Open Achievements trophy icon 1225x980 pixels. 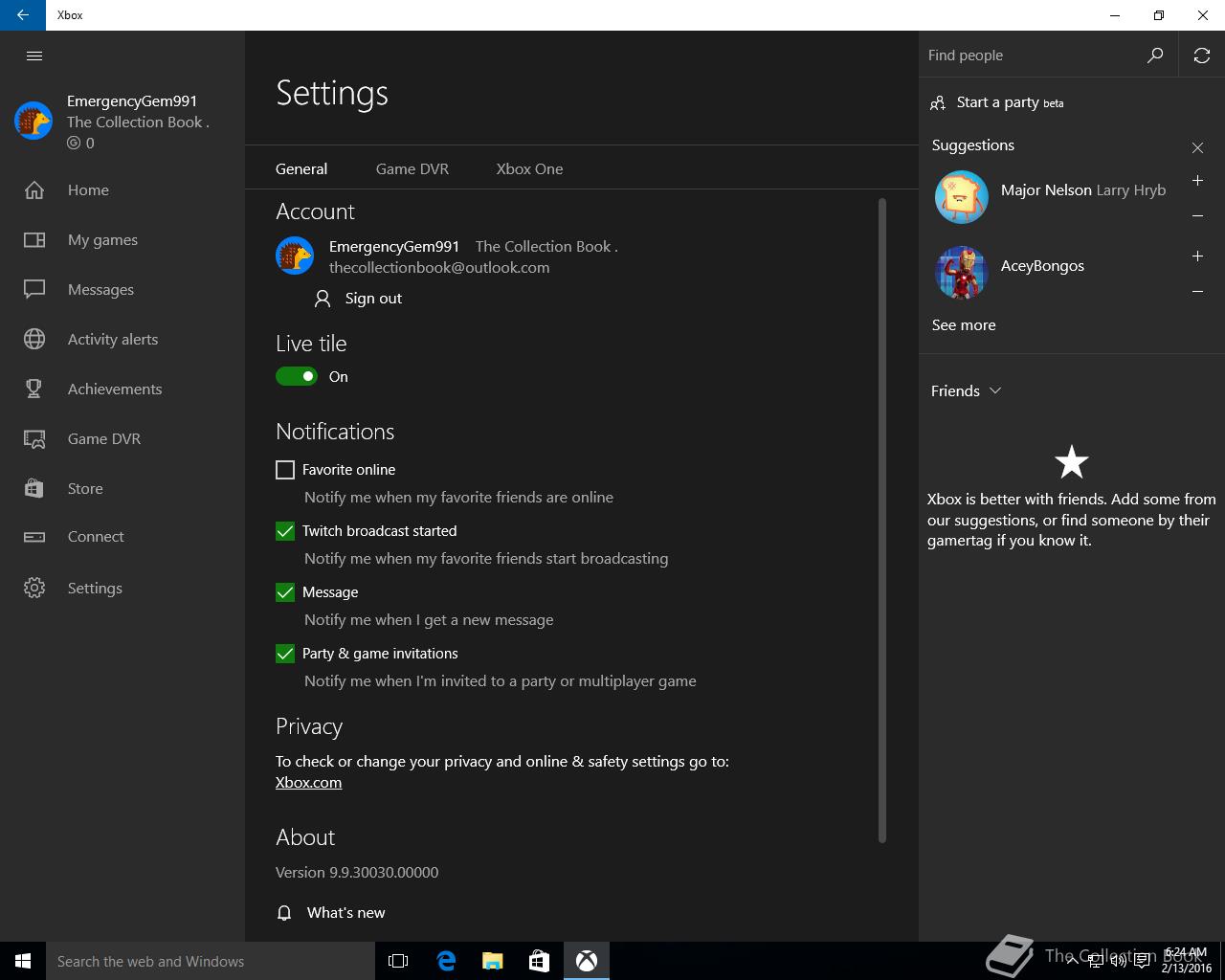click(34, 390)
